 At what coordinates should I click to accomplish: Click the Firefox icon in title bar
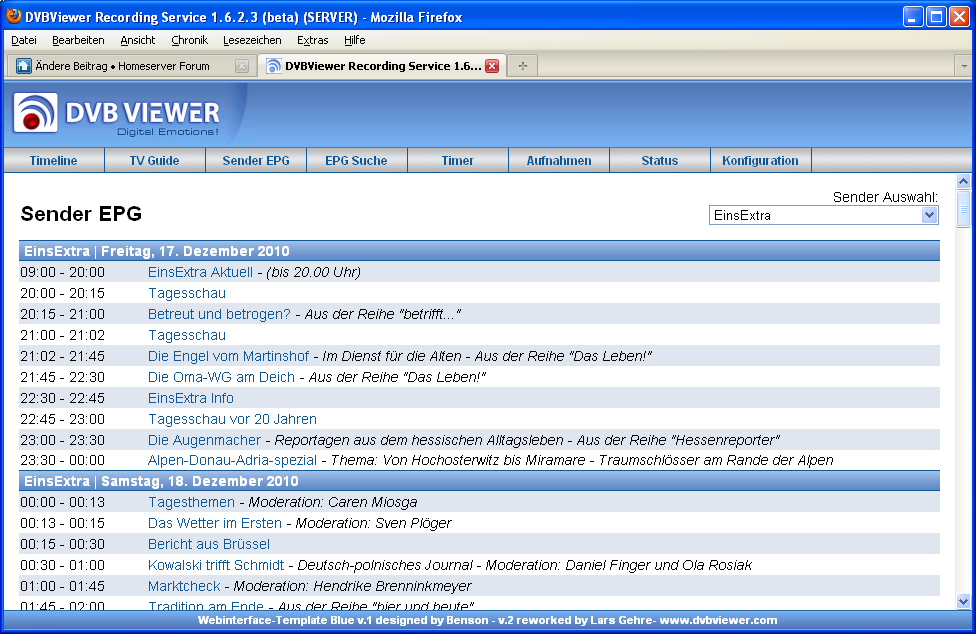click(14, 16)
